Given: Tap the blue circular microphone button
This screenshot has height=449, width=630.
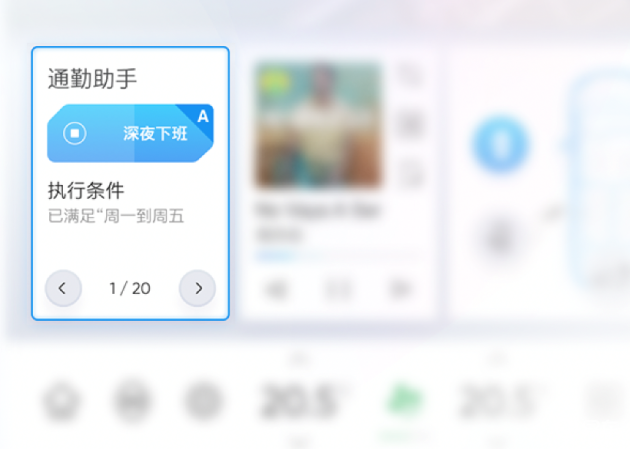Looking at the screenshot, I should [501, 144].
